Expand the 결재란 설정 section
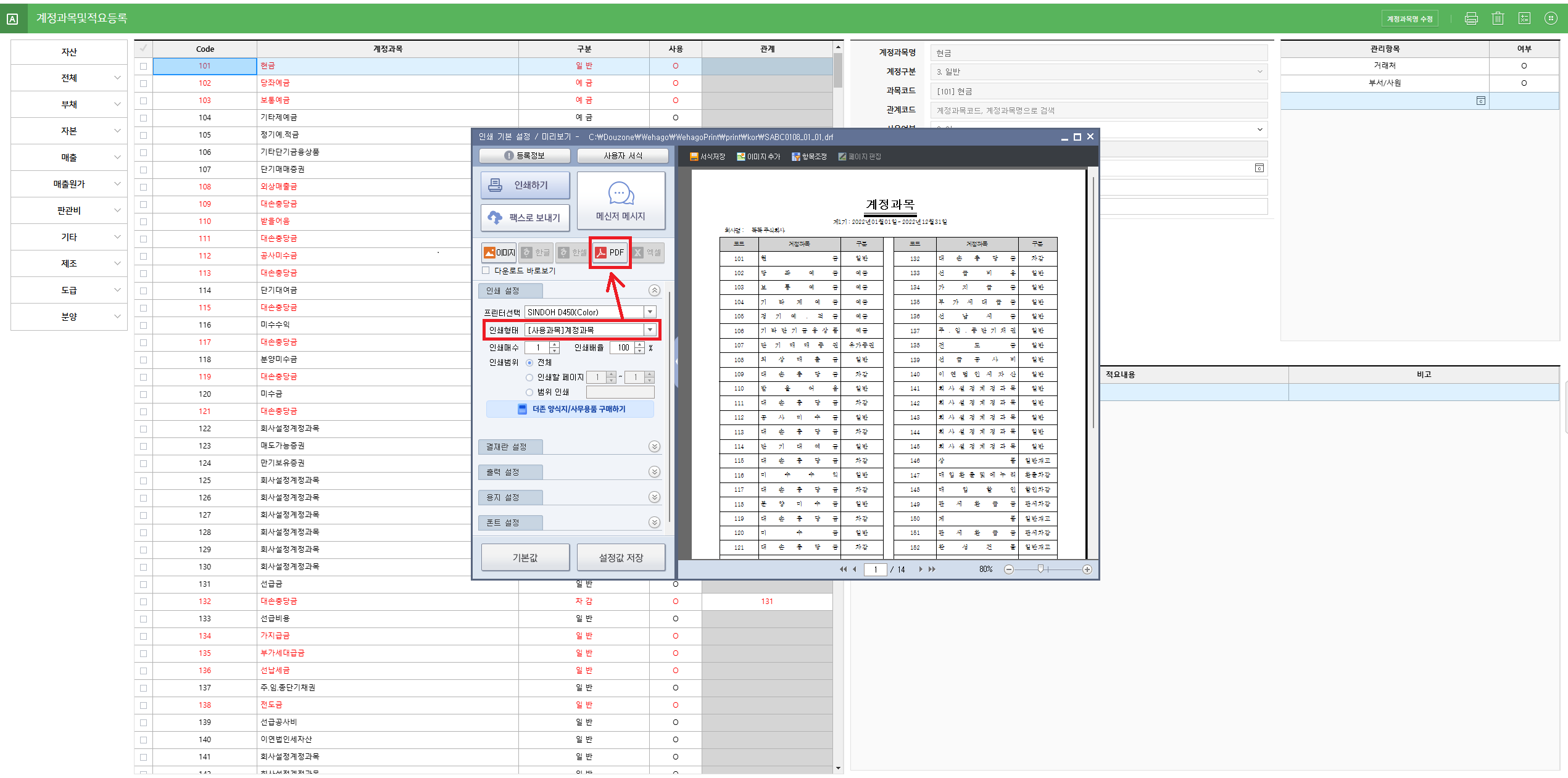This screenshot has height=778, width=1568. tap(654, 447)
